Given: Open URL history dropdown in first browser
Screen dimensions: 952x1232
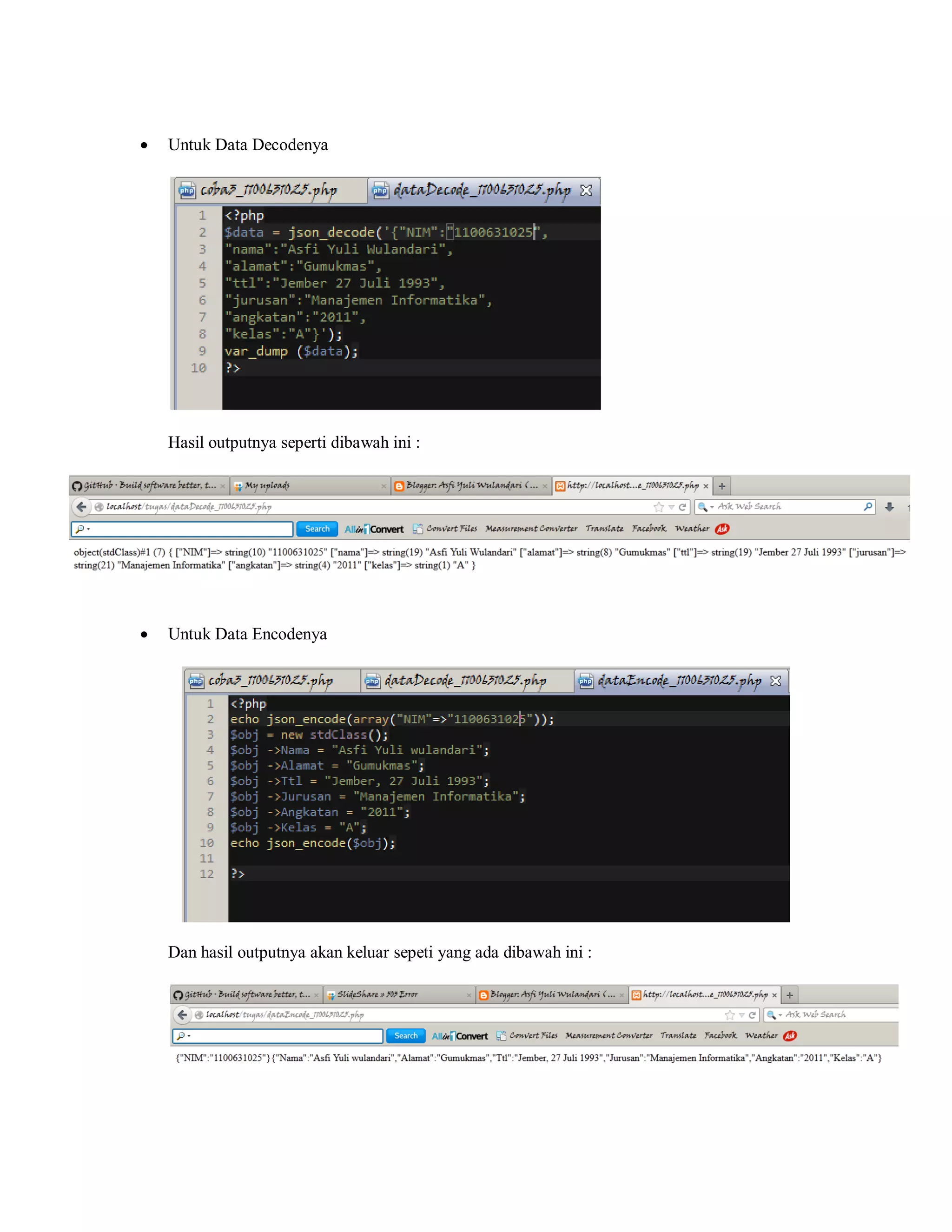Looking at the screenshot, I should click(671, 507).
